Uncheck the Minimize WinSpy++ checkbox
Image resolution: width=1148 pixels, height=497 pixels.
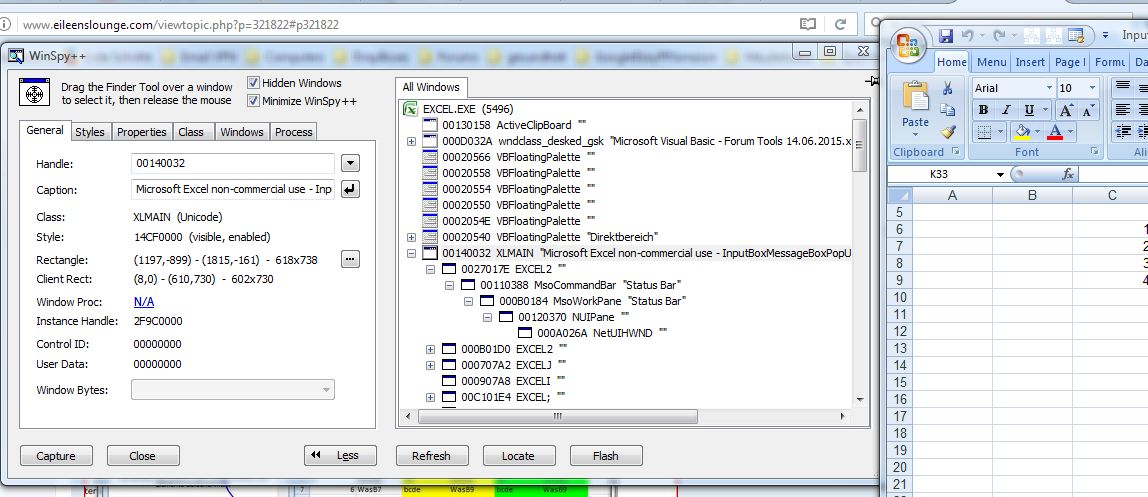pos(253,100)
